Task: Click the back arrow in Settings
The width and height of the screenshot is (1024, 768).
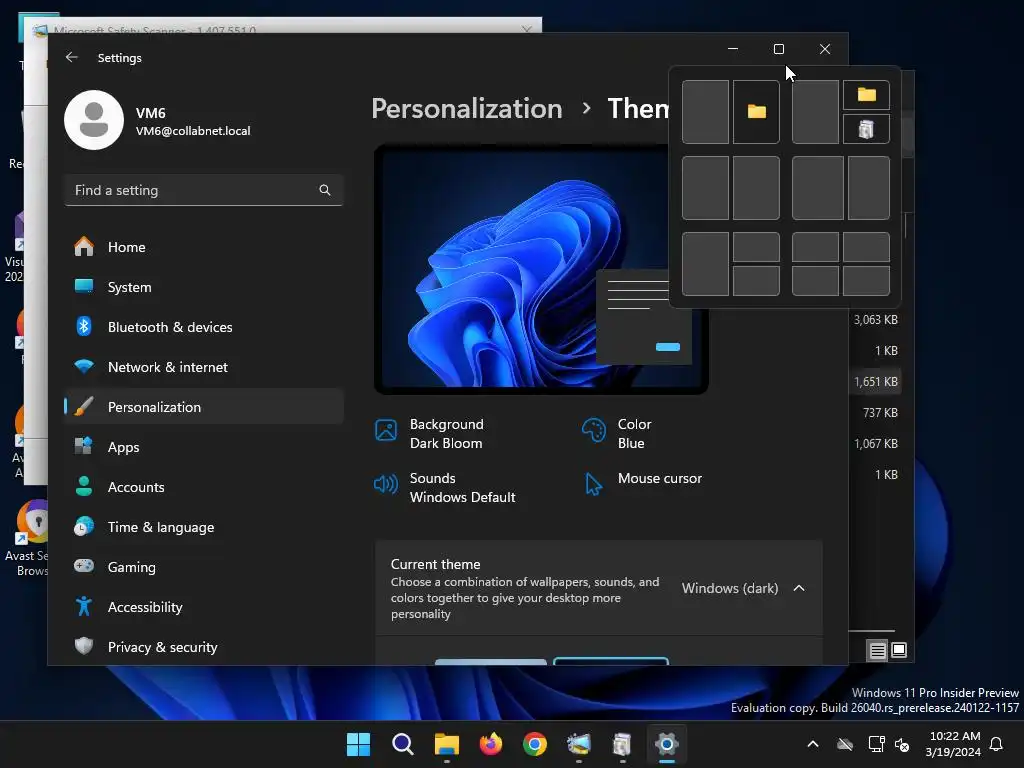Action: tap(72, 57)
